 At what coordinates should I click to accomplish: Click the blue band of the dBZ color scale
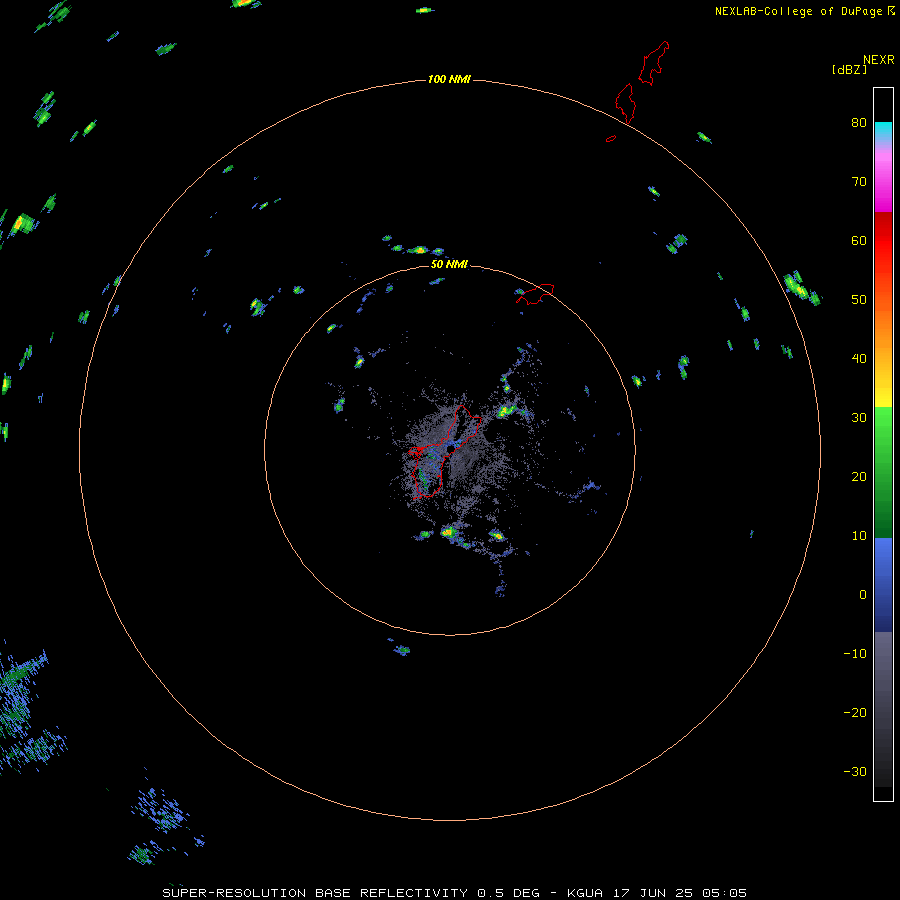coord(883,584)
